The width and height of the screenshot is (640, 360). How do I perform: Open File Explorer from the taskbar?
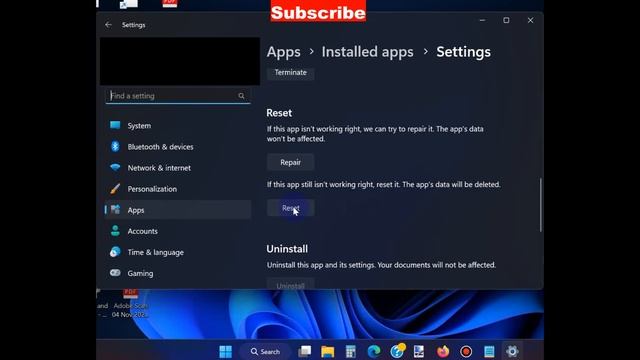pos(327,351)
